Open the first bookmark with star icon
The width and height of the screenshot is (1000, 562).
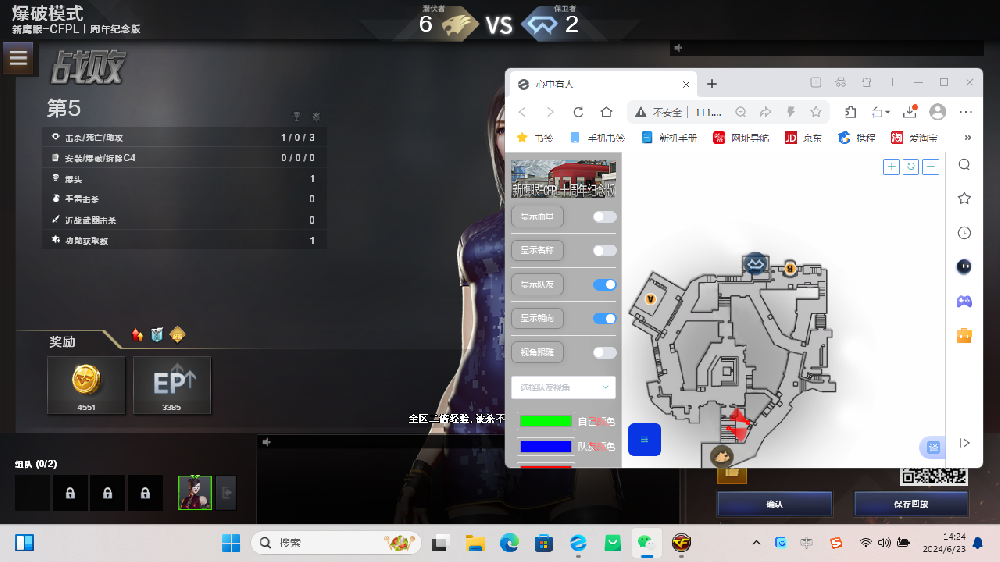pos(534,138)
